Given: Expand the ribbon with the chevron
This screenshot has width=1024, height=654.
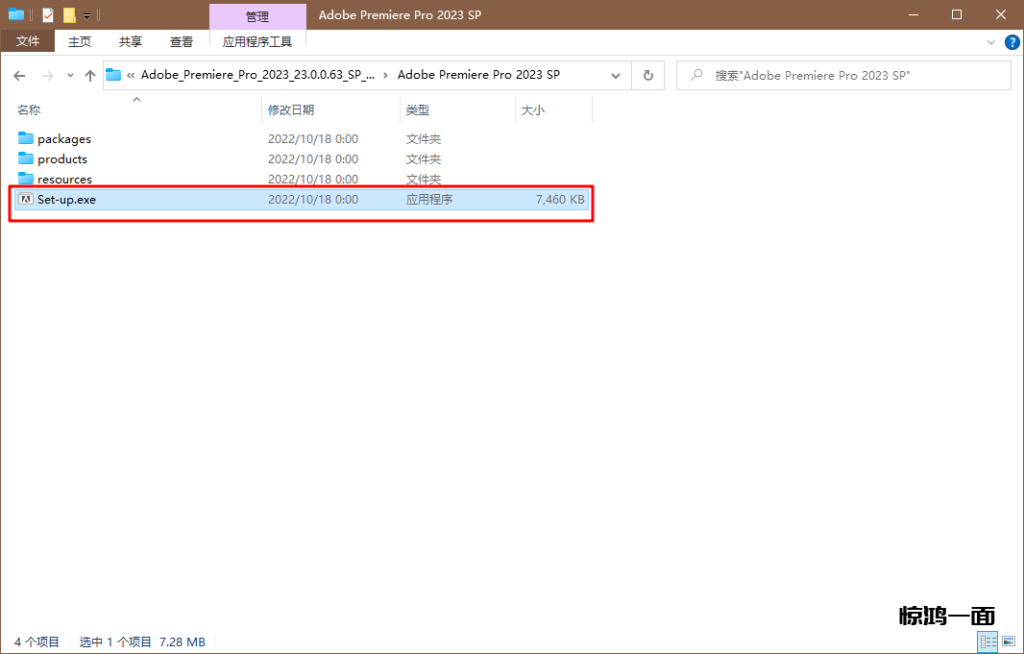Looking at the screenshot, I should 990,42.
